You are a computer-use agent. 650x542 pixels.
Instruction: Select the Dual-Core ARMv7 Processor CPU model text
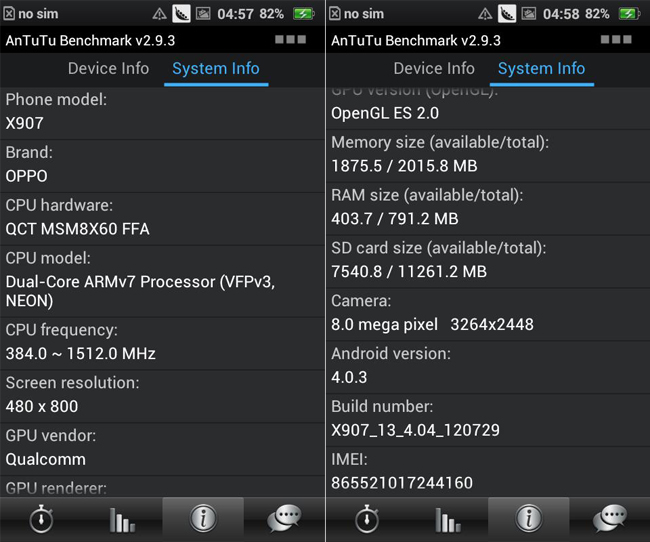[140, 291]
